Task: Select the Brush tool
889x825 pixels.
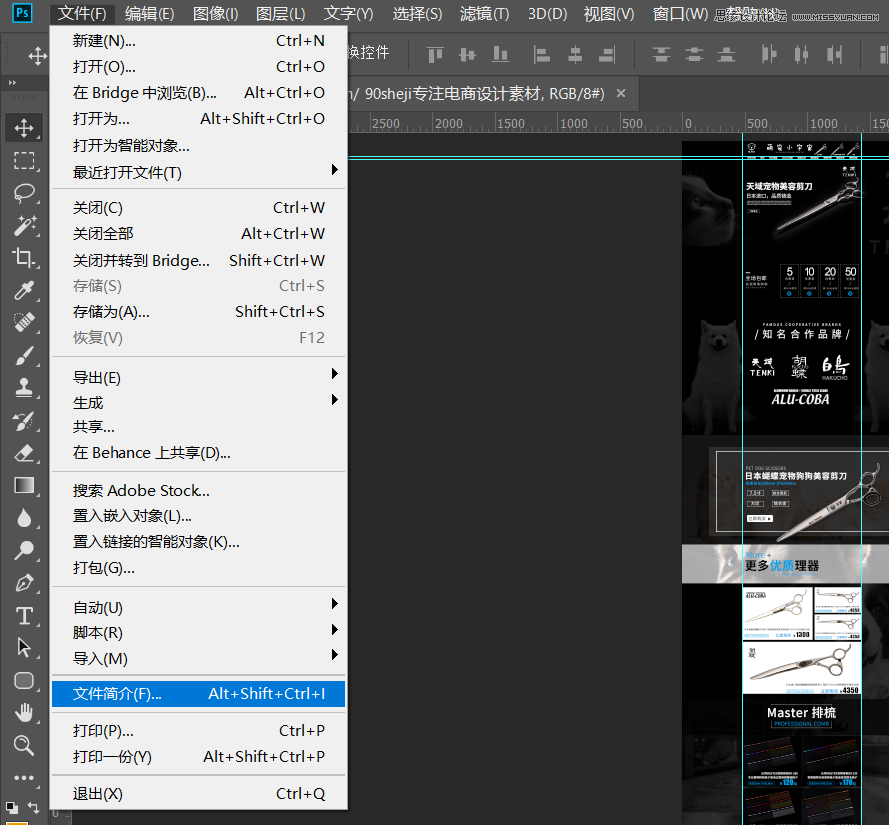Action: click(24, 355)
